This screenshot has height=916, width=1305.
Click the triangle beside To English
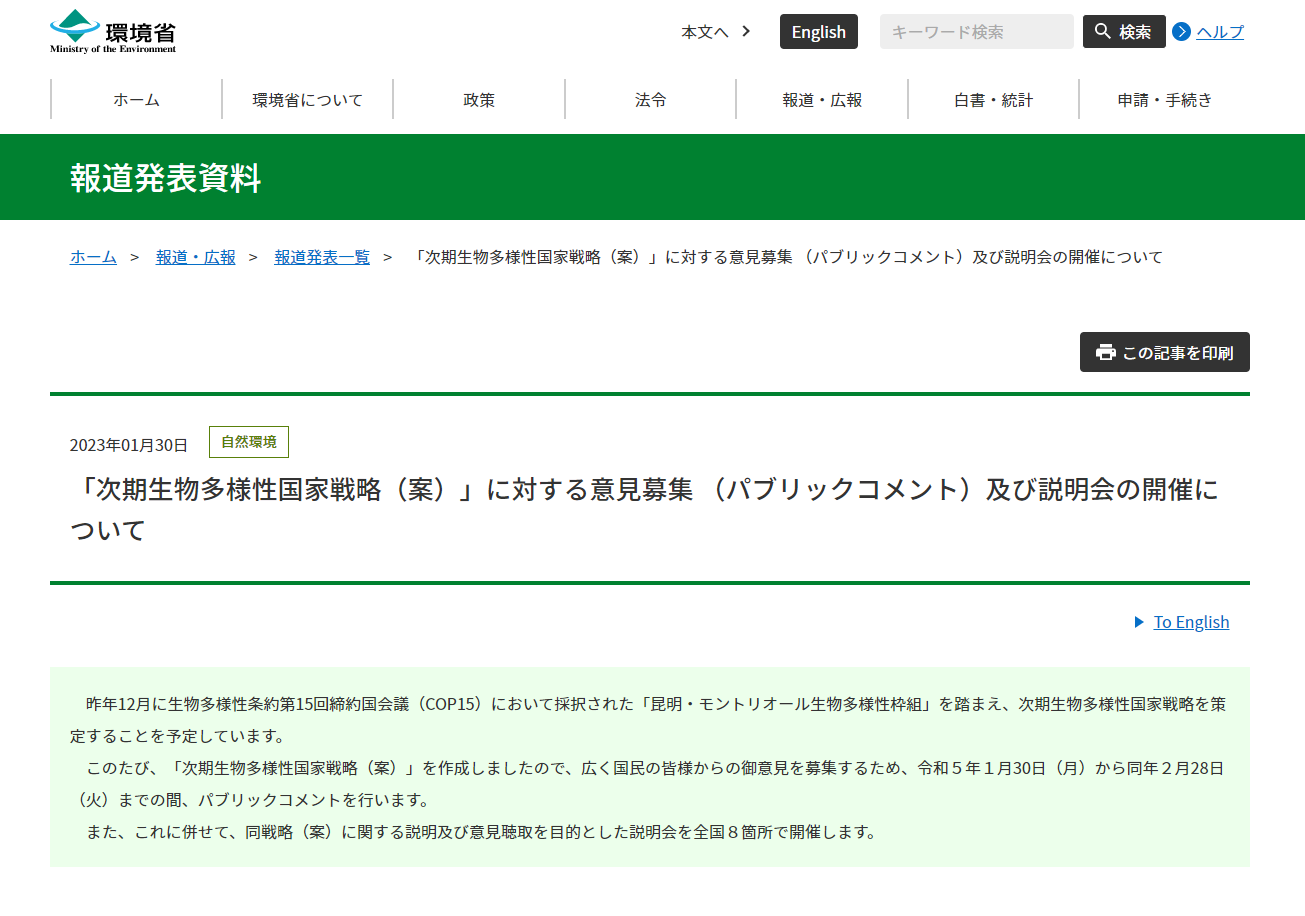coord(1139,622)
